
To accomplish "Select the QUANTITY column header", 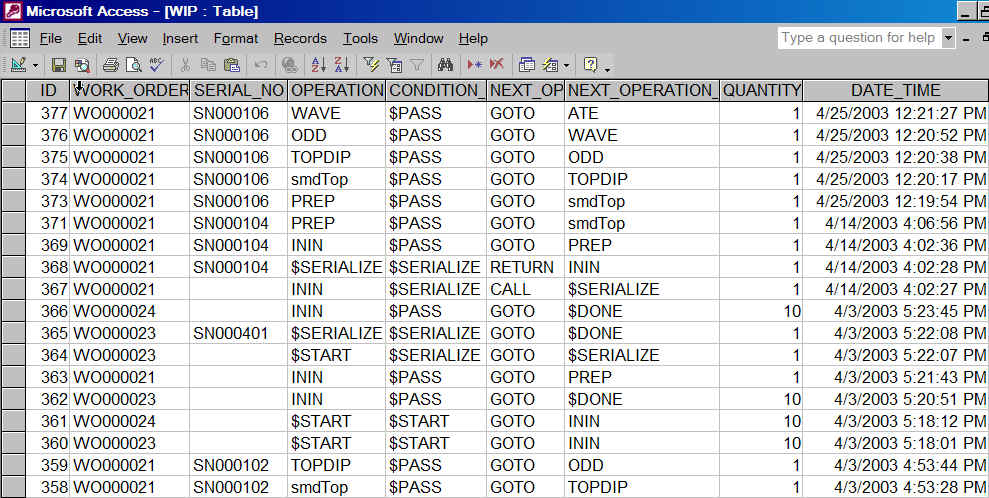I will pyautogui.click(x=761, y=90).
